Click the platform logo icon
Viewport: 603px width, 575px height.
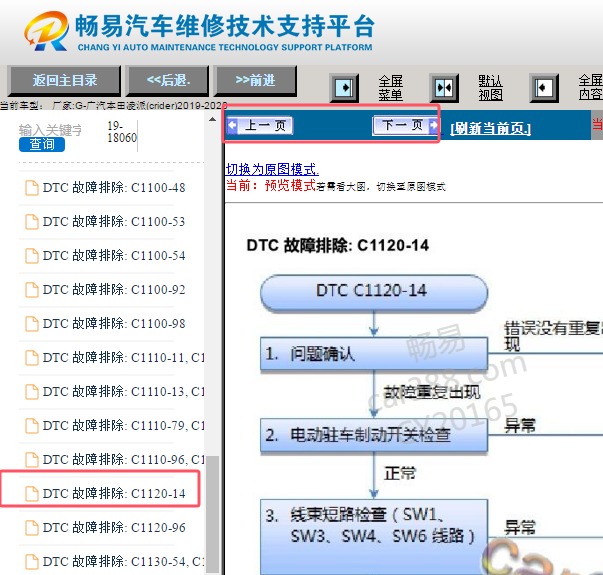click(x=47, y=31)
